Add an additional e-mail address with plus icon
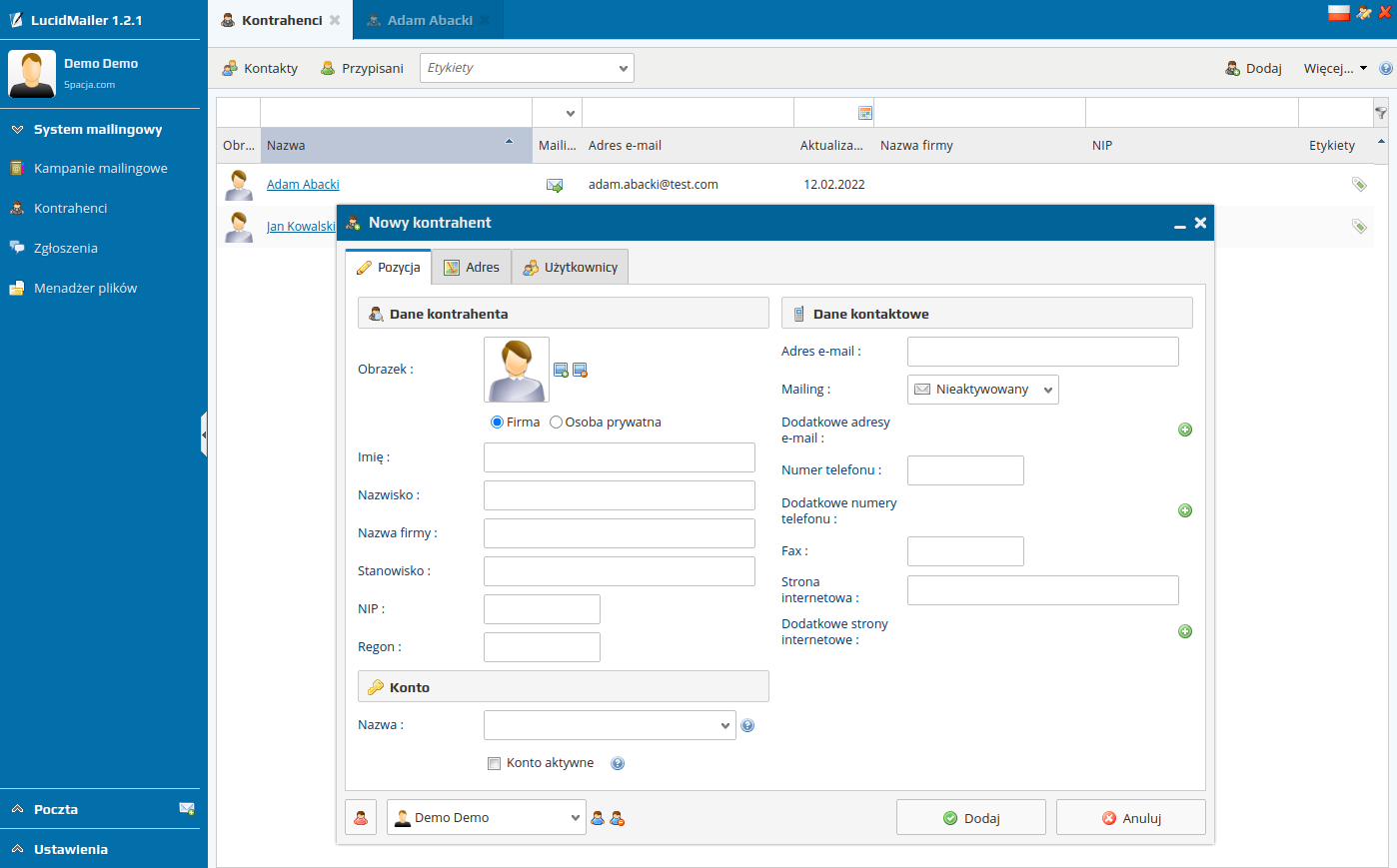The width and height of the screenshot is (1397, 868). point(1185,430)
